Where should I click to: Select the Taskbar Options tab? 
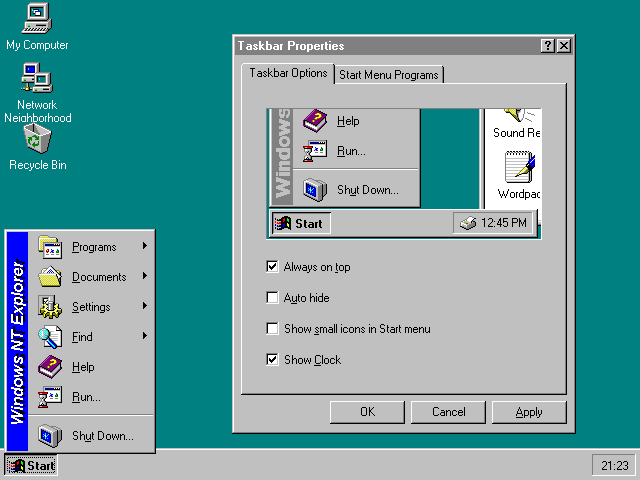click(x=288, y=73)
